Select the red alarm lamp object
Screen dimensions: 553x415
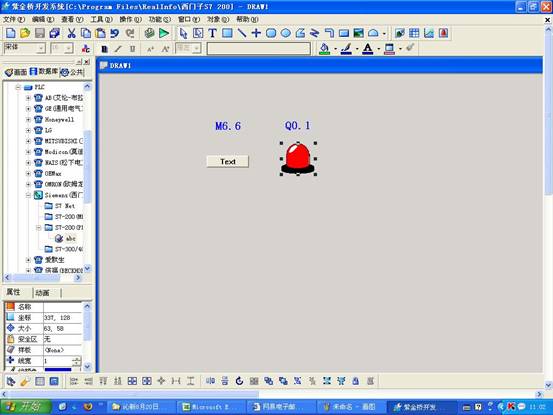tap(298, 159)
